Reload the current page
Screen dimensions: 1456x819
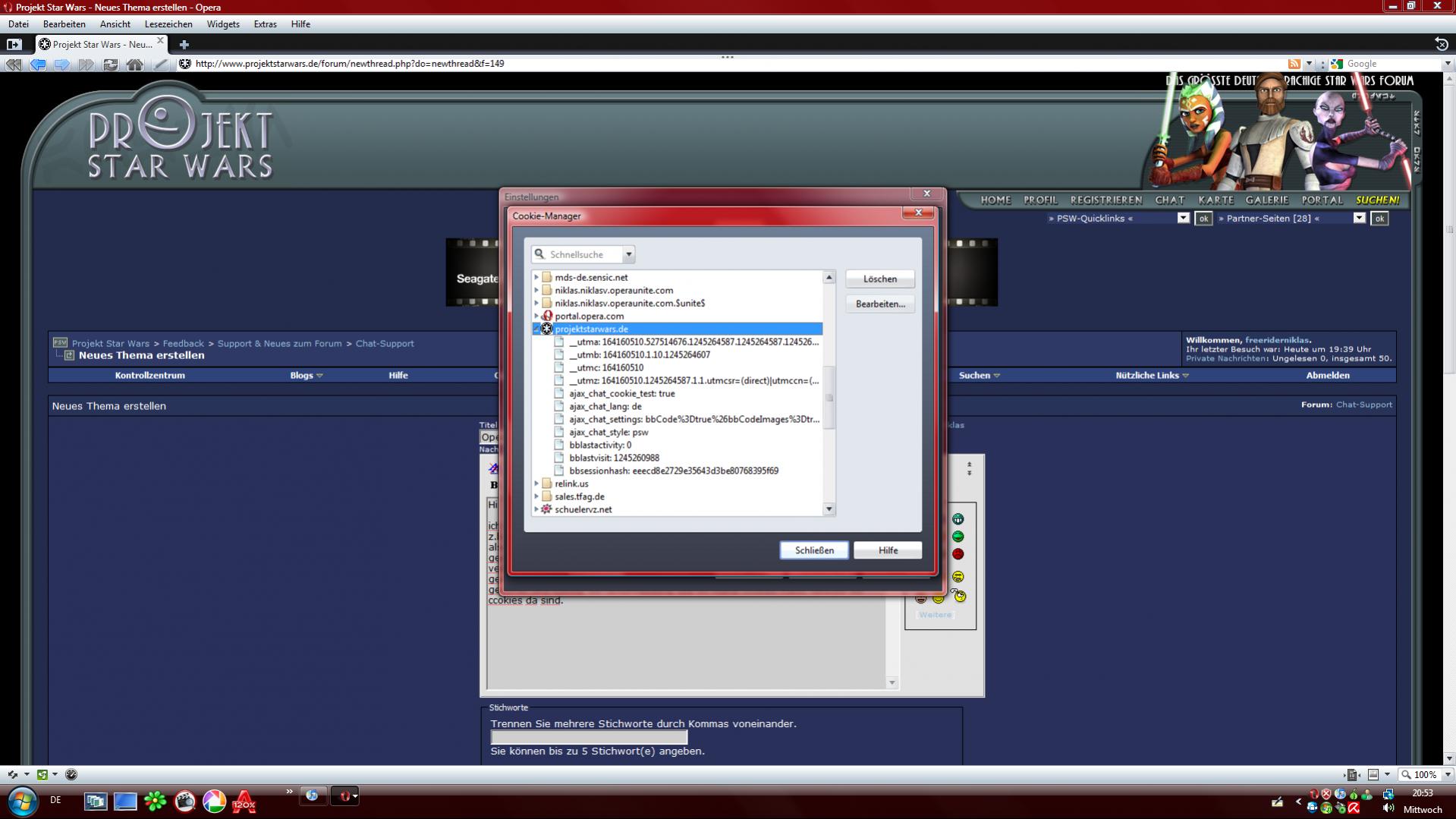click(x=111, y=65)
